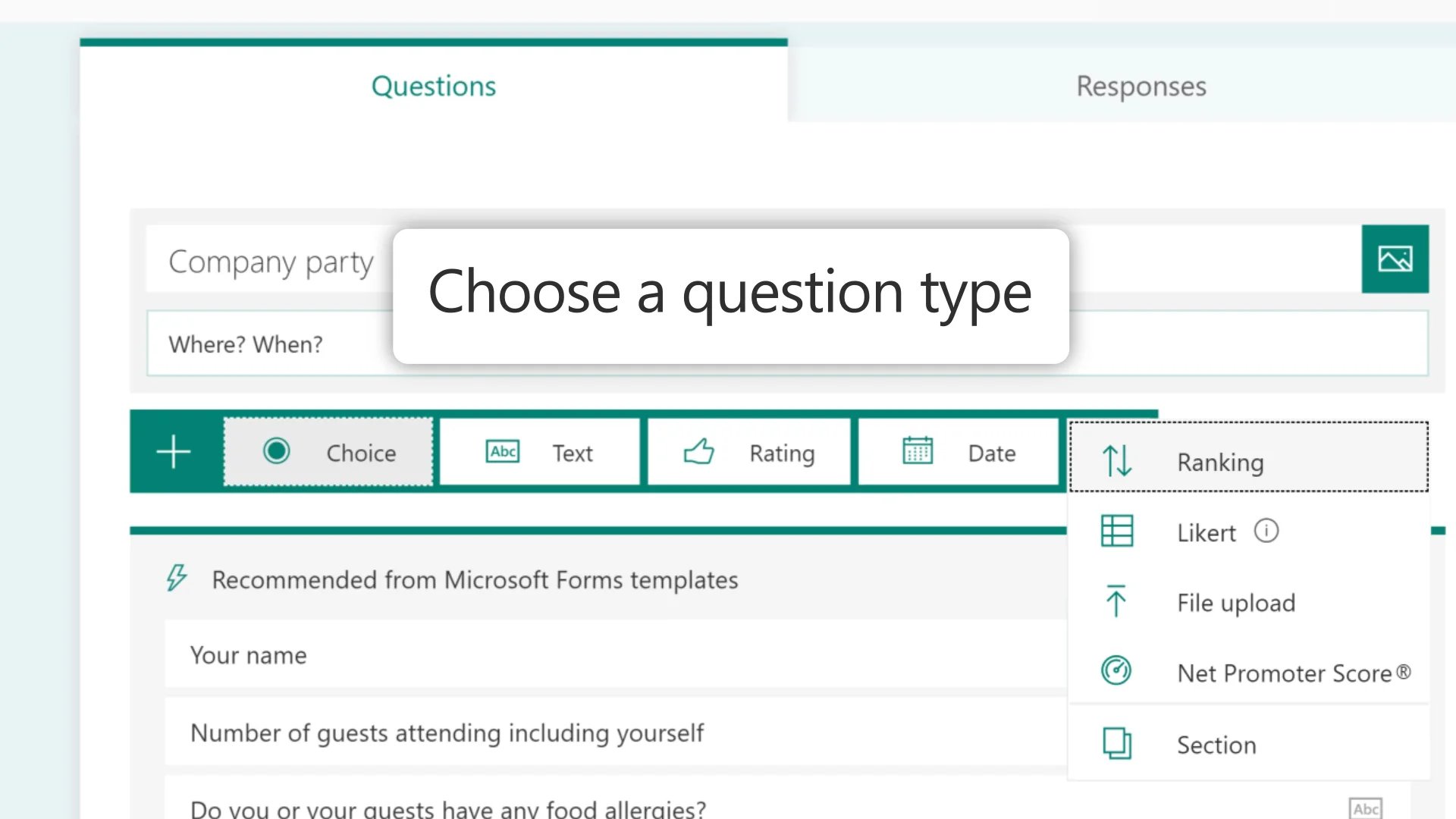Choose the File upload question type
The image size is (1456, 819).
pos(1235,603)
